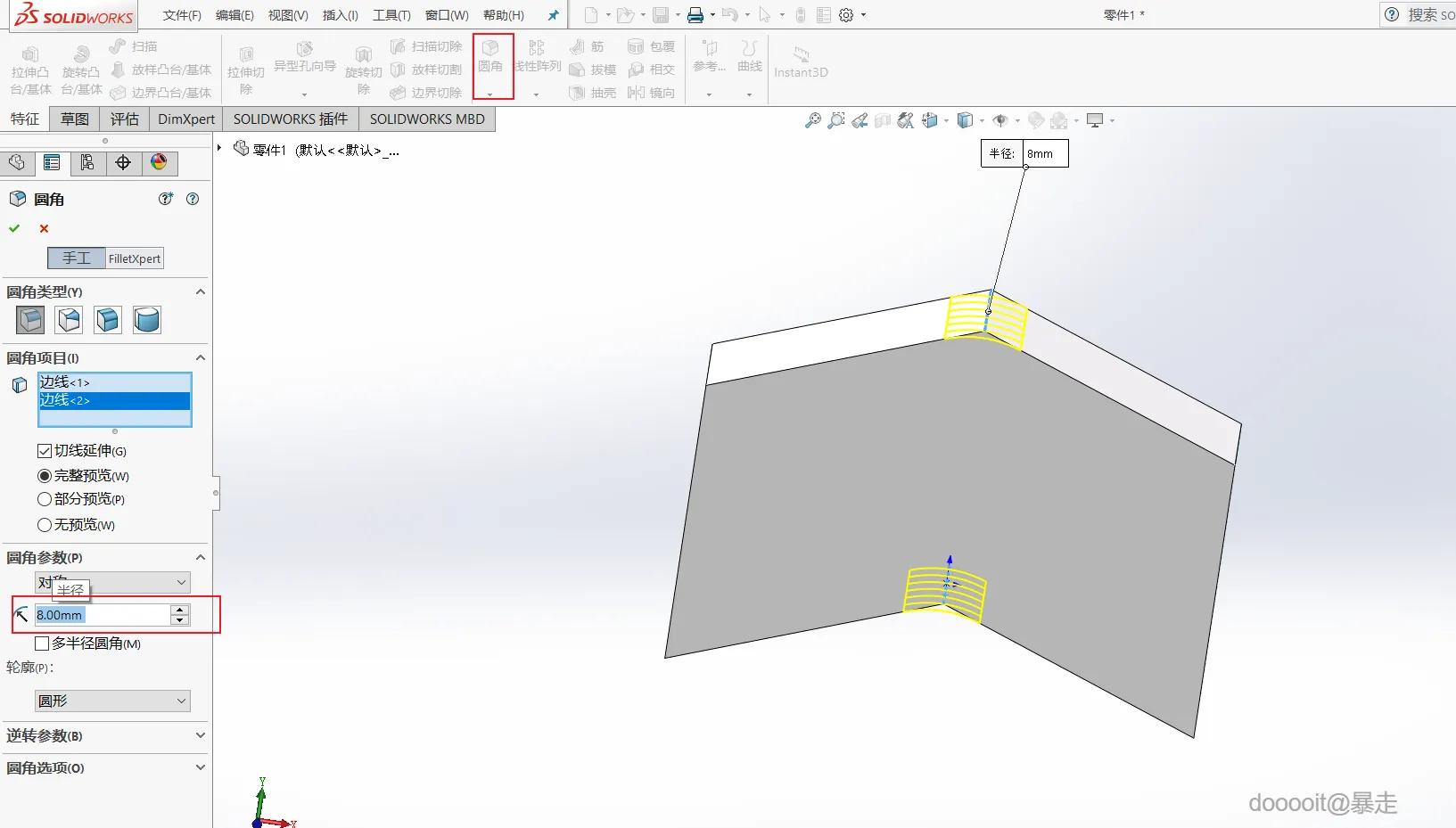Open the 视图(V) menu
The width and height of the screenshot is (1456, 828).
pos(288,15)
